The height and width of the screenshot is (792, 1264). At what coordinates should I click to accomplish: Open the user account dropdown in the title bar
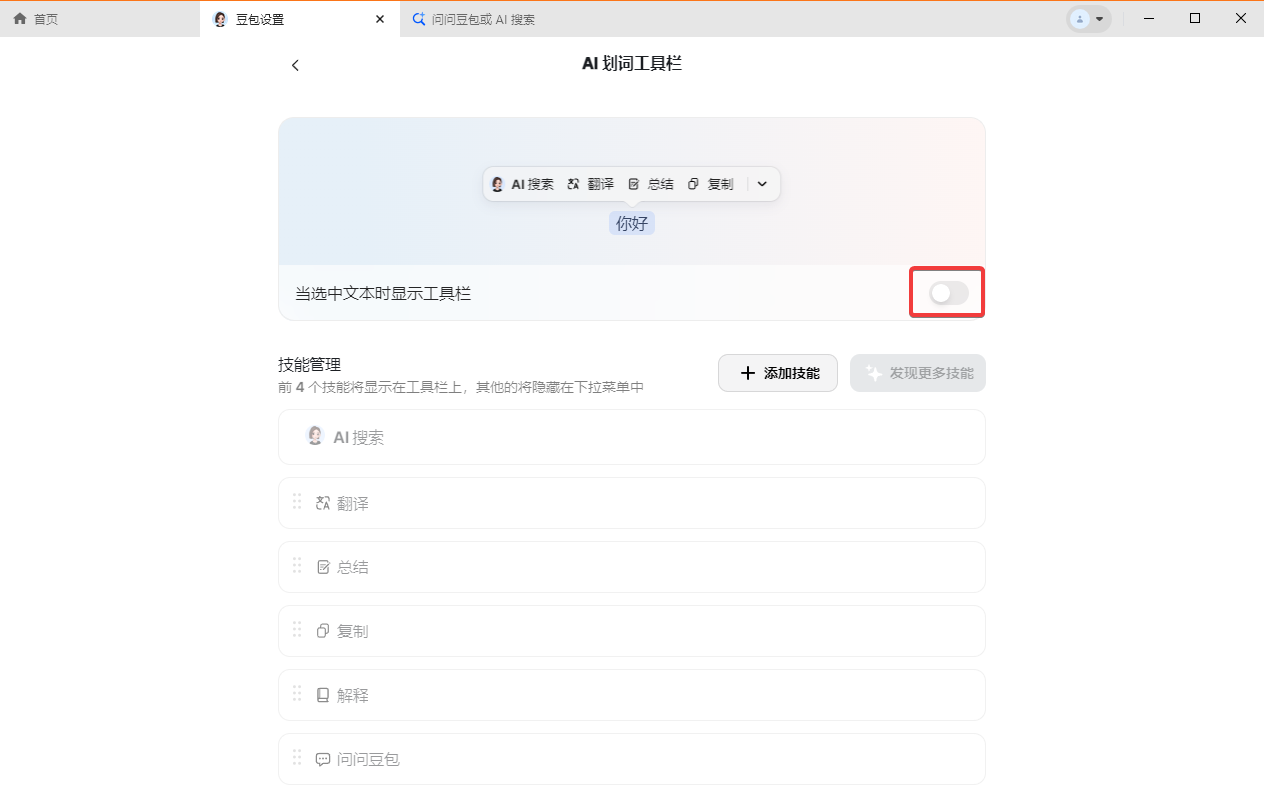pos(1088,18)
